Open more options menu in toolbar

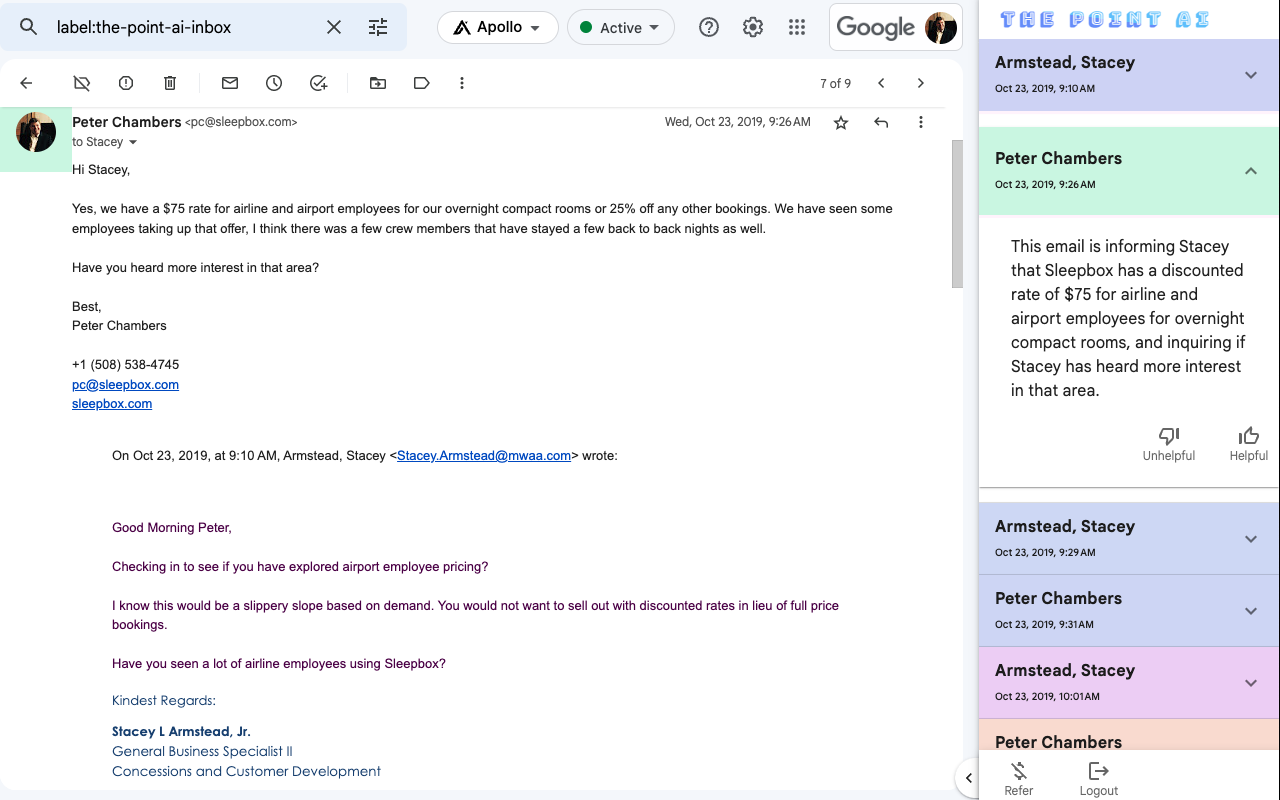click(462, 83)
